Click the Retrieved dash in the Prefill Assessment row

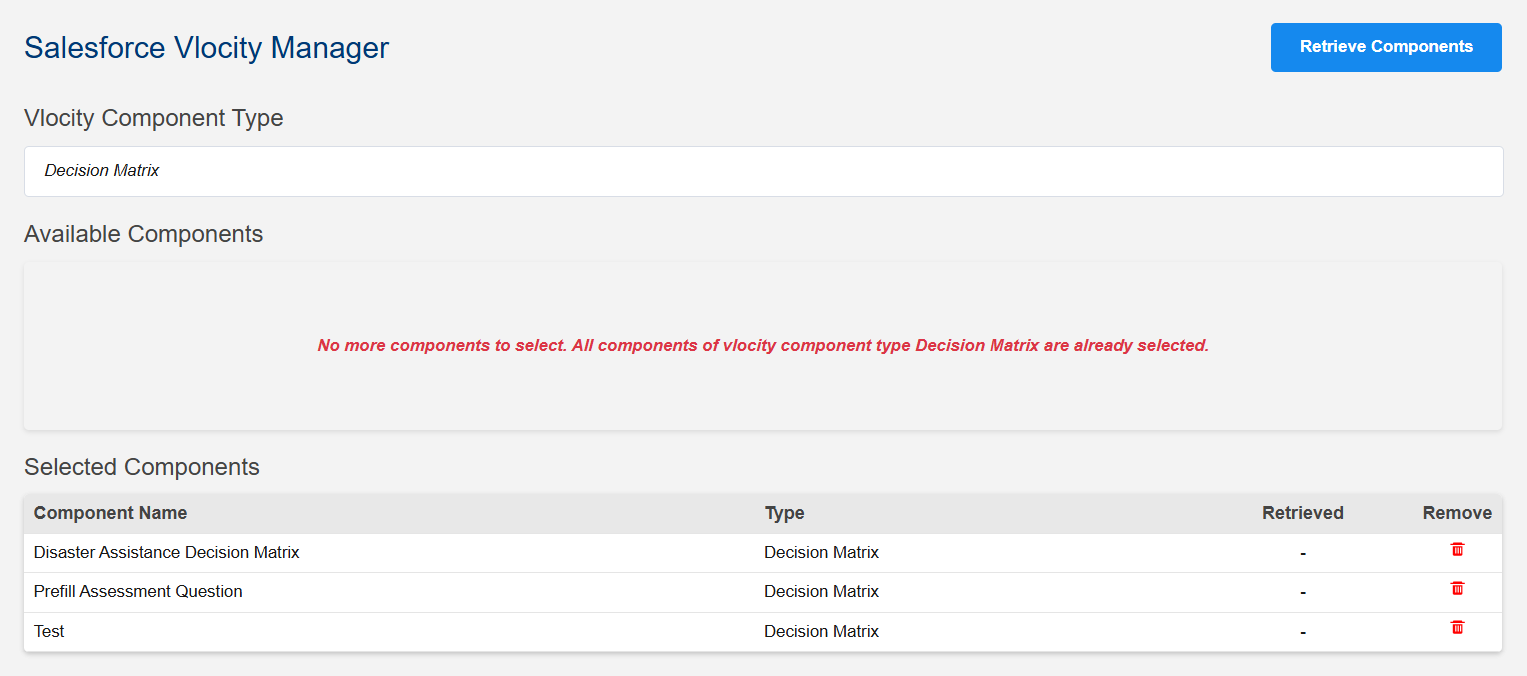pos(1303,592)
